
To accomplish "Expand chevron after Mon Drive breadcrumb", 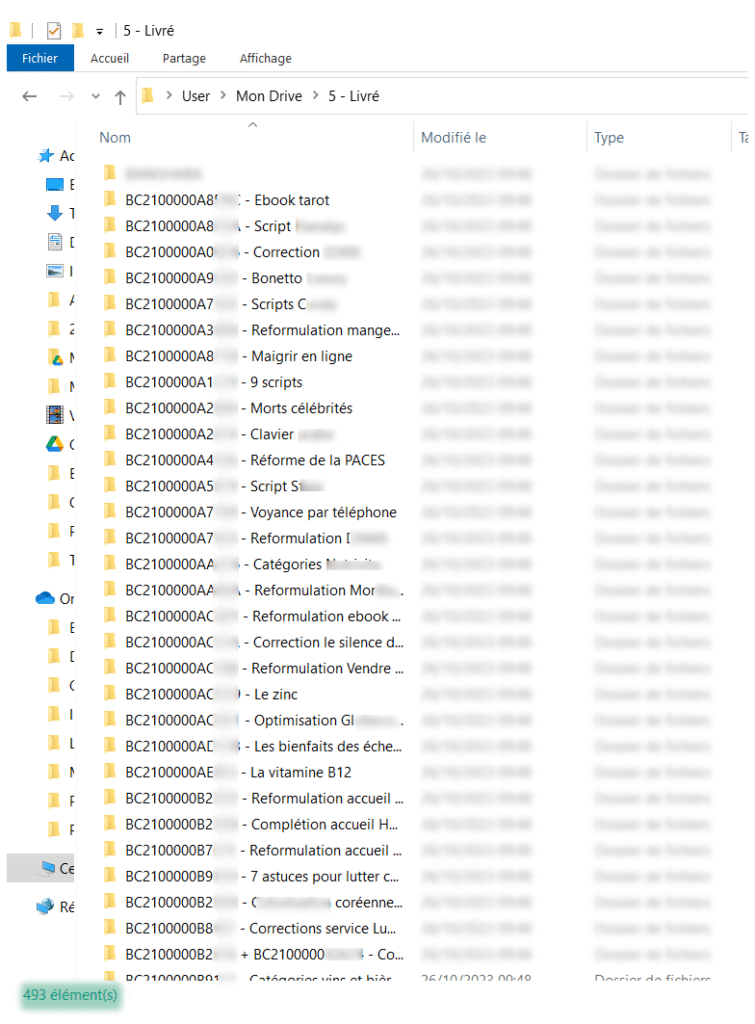I will 315,95.
